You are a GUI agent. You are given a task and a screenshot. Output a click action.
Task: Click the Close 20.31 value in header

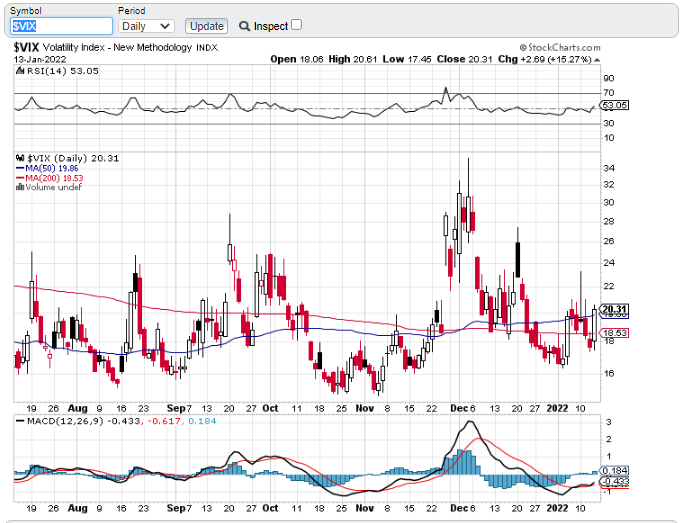(464, 59)
